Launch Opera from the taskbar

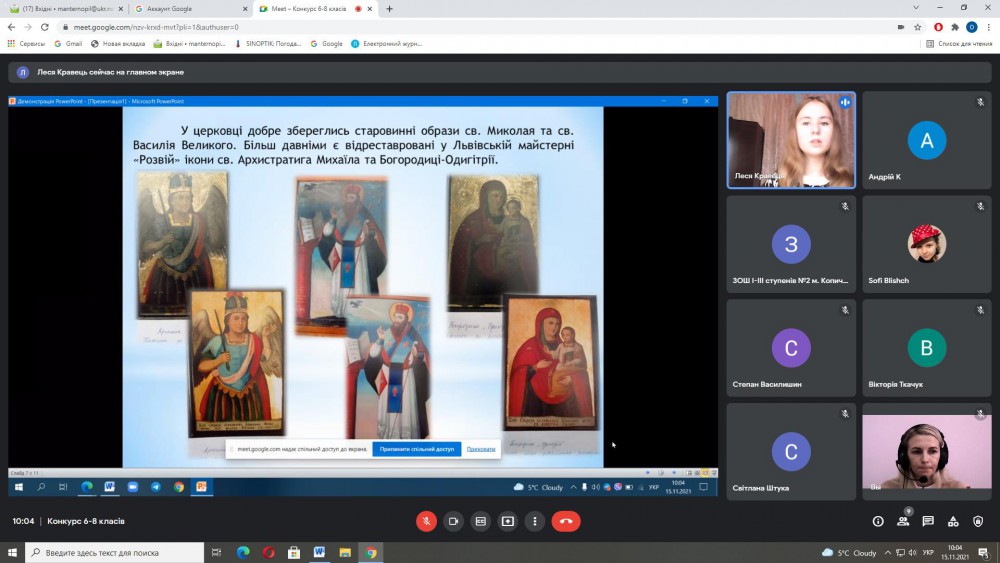click(x=268, y=552)
